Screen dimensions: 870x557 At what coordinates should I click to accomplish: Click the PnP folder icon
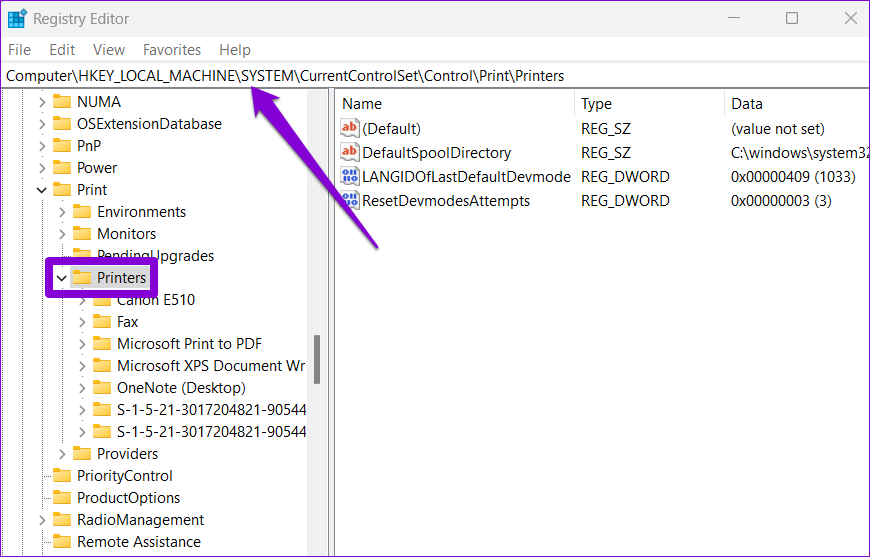62,145
